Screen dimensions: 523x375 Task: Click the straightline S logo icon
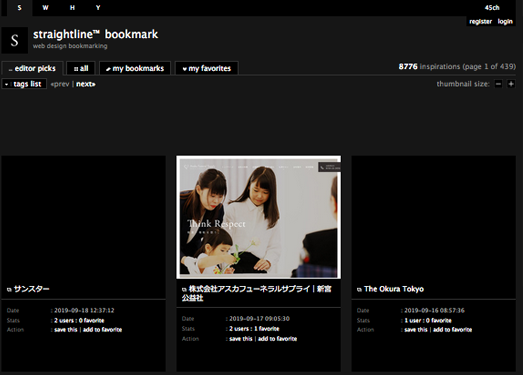pos(14,40)
